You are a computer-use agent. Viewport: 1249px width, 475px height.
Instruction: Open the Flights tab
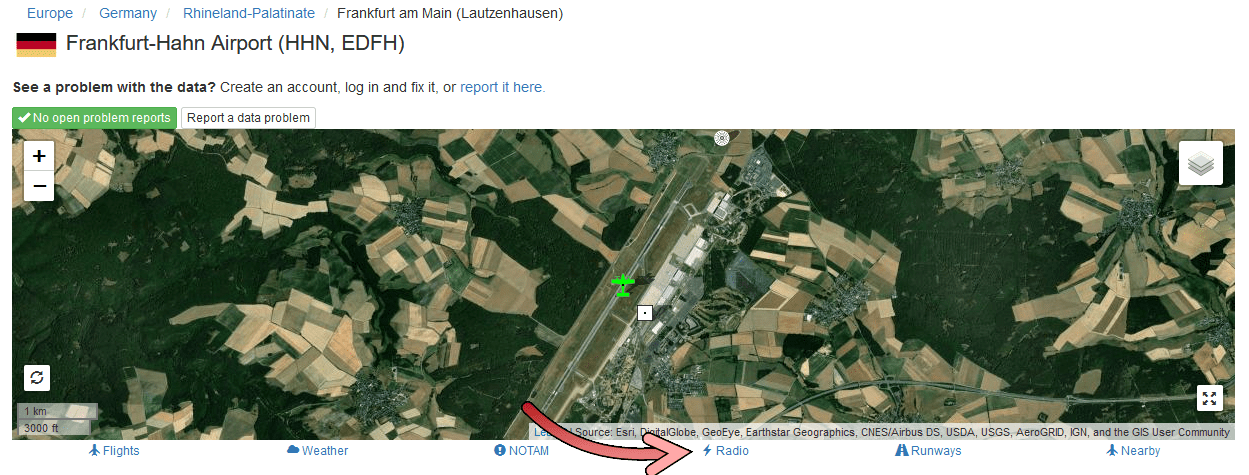[x=114, y=451]
